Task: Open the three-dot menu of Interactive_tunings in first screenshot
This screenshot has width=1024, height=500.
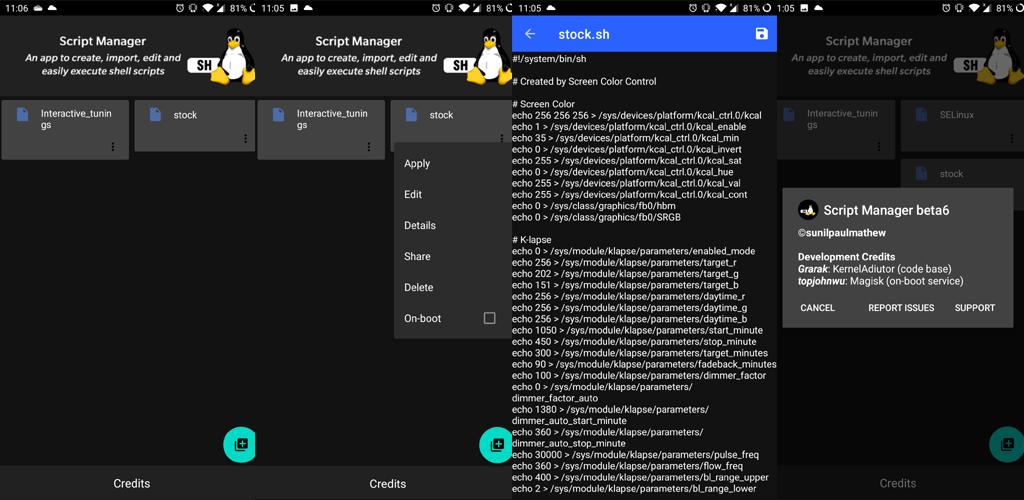Action: [x=113, y=147]
